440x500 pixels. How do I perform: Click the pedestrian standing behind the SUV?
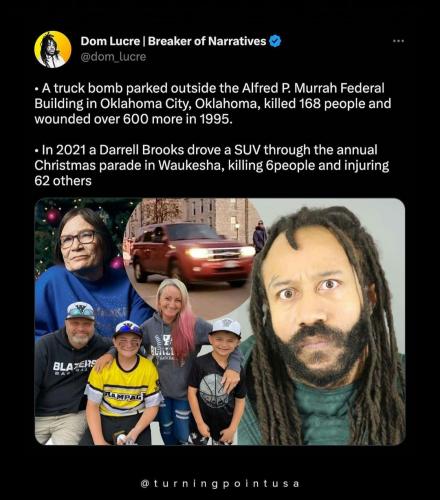pos(259,236)
